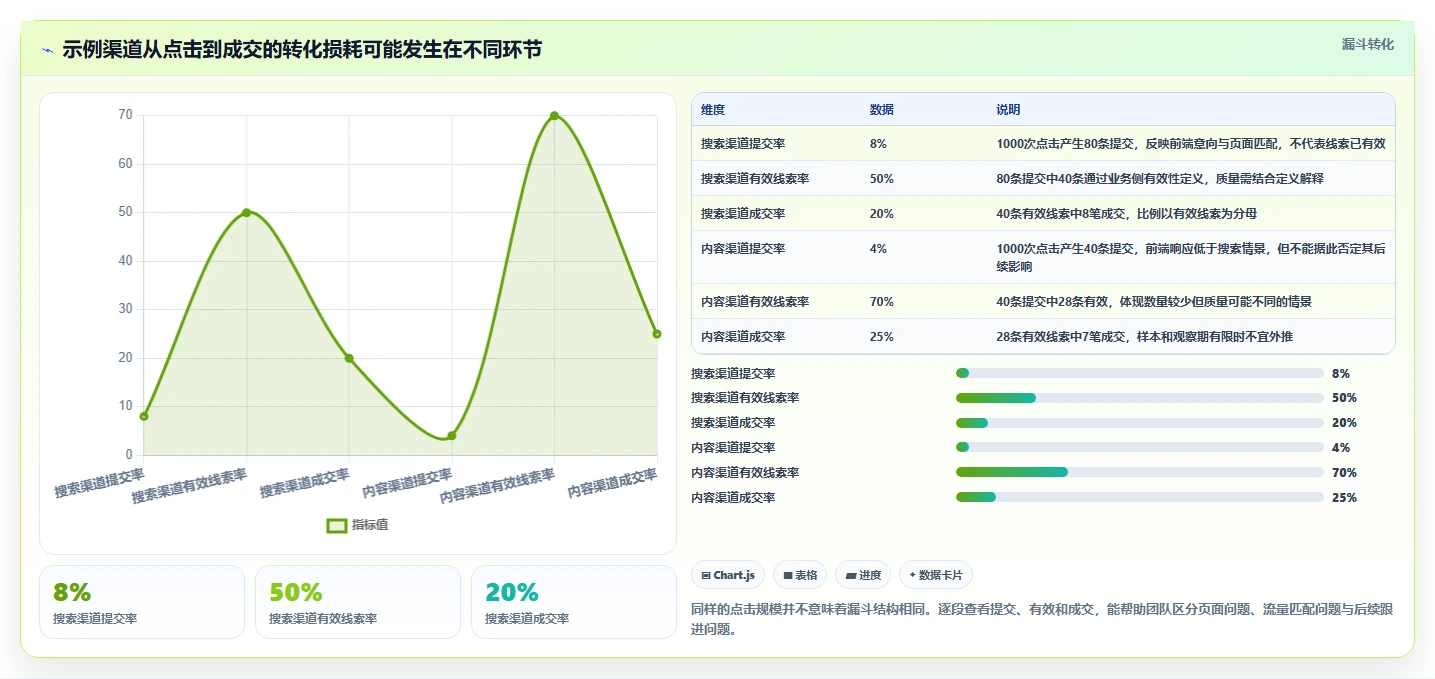Image resolution: width=1435 pixels, height=679 pixels.
Task: Click the 8% value in the table
Action: (878, 144)
